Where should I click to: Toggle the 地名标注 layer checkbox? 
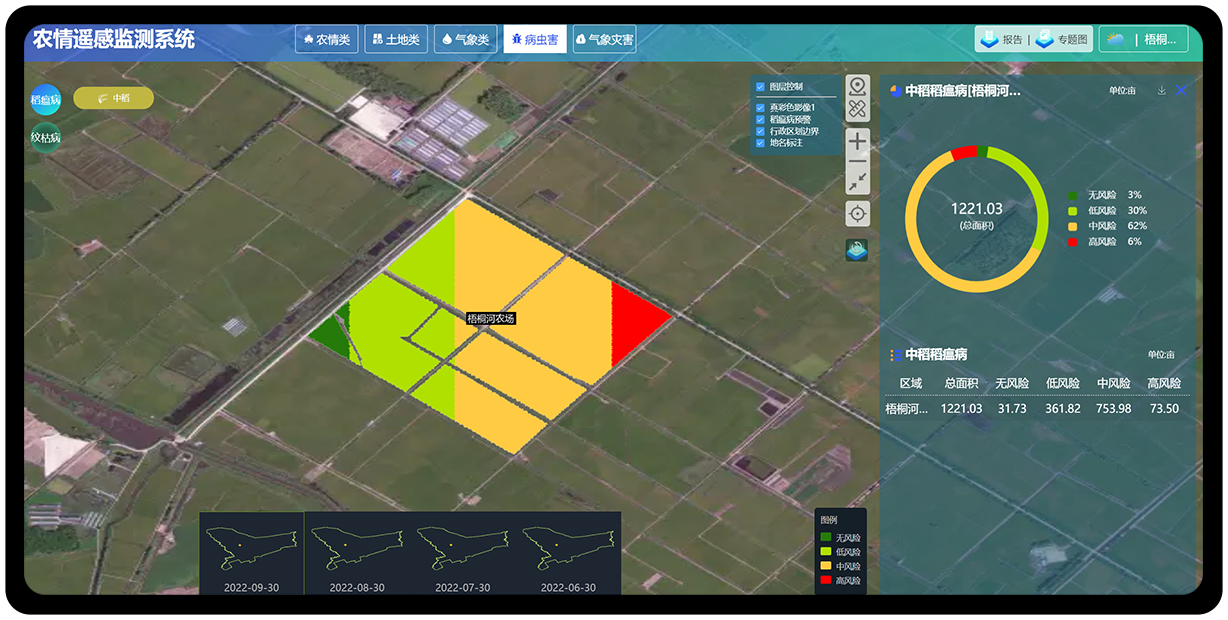click(761, 143)
